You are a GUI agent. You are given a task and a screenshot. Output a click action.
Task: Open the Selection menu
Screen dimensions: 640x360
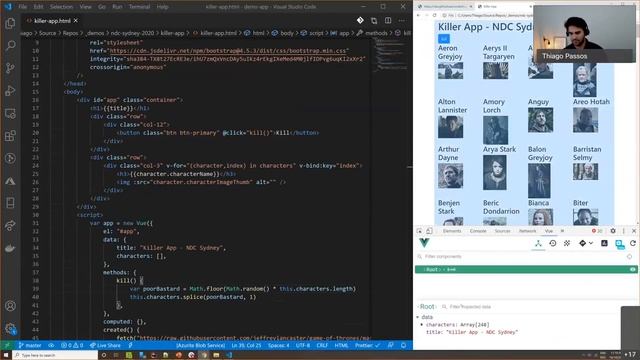pos(62,7)
